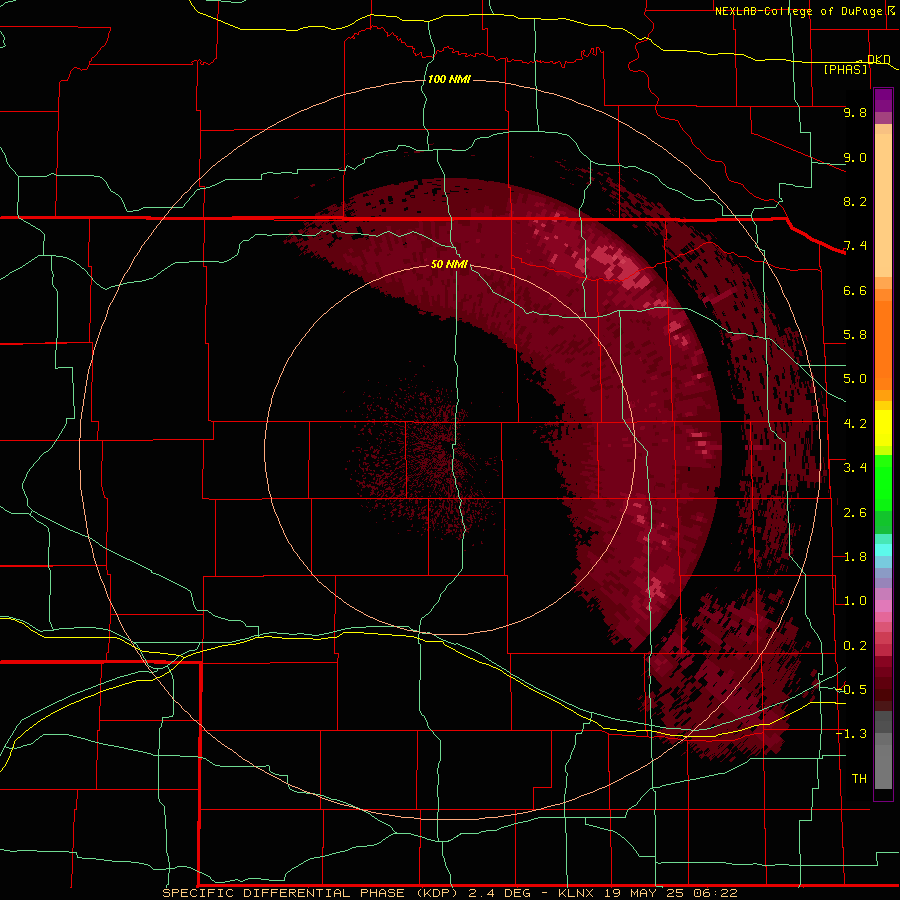This screenshot has width=900, height=900.
Task: Click the -1.3 value on color scale
Action: pyautogui.click(x=851, y=734)
